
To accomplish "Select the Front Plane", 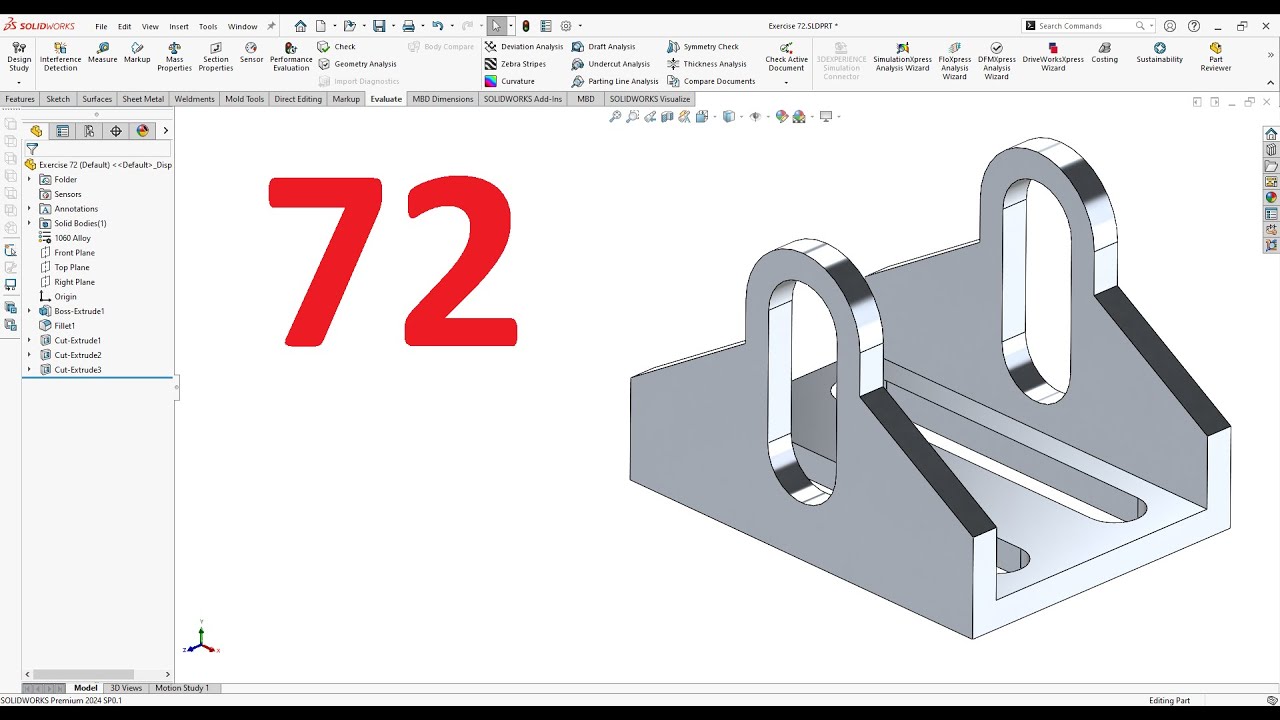I will tap(74, 253).
